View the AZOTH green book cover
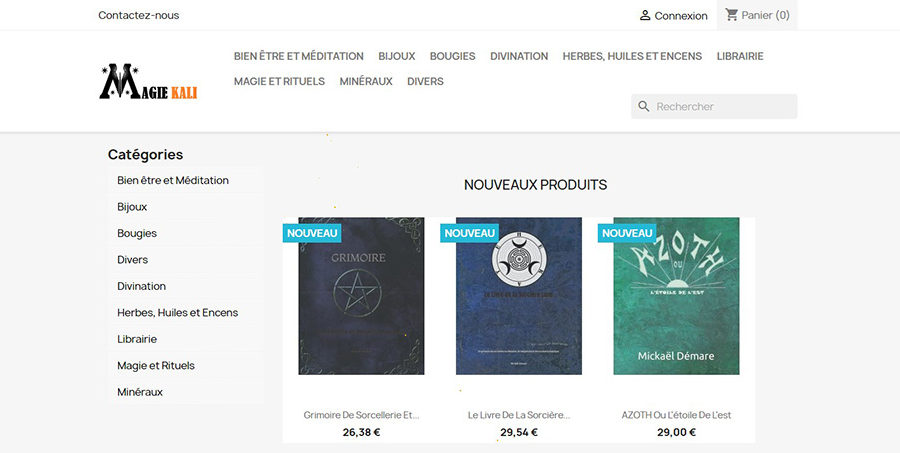Screen dimensions: 900x453 tap(676, 296)
